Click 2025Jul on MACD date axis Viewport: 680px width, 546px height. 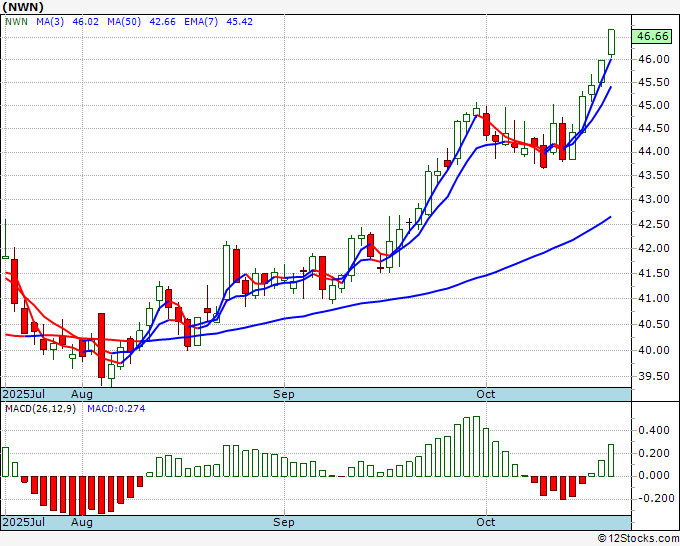click(24, 522)
